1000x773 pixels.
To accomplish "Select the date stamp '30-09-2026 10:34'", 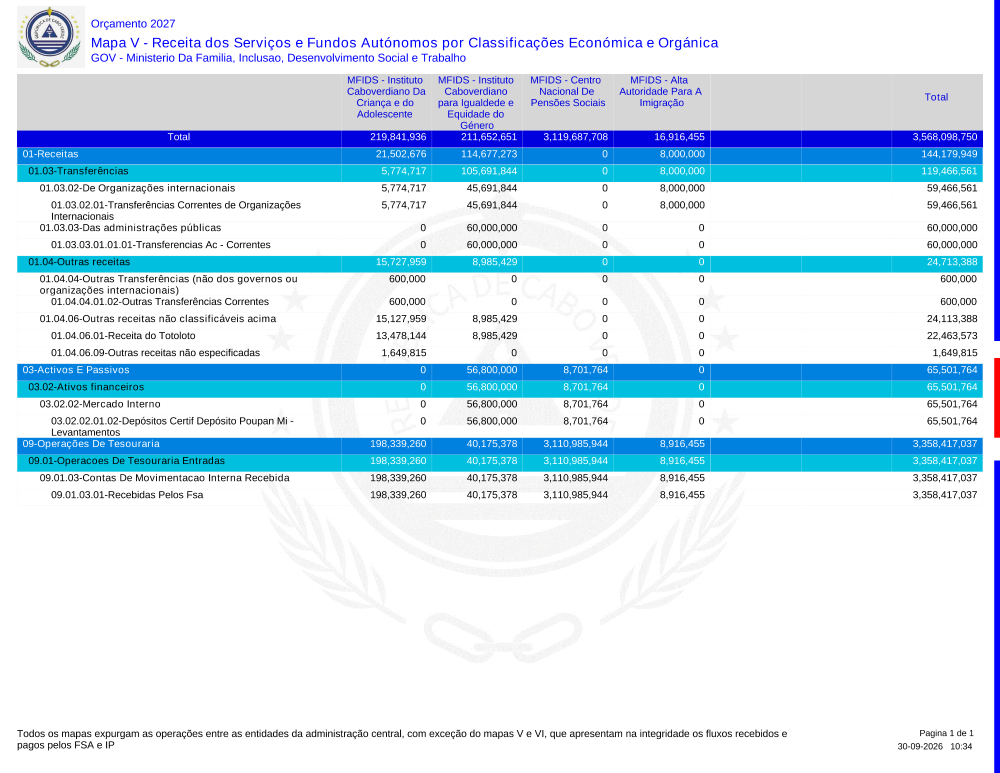I will coord(935,746).
